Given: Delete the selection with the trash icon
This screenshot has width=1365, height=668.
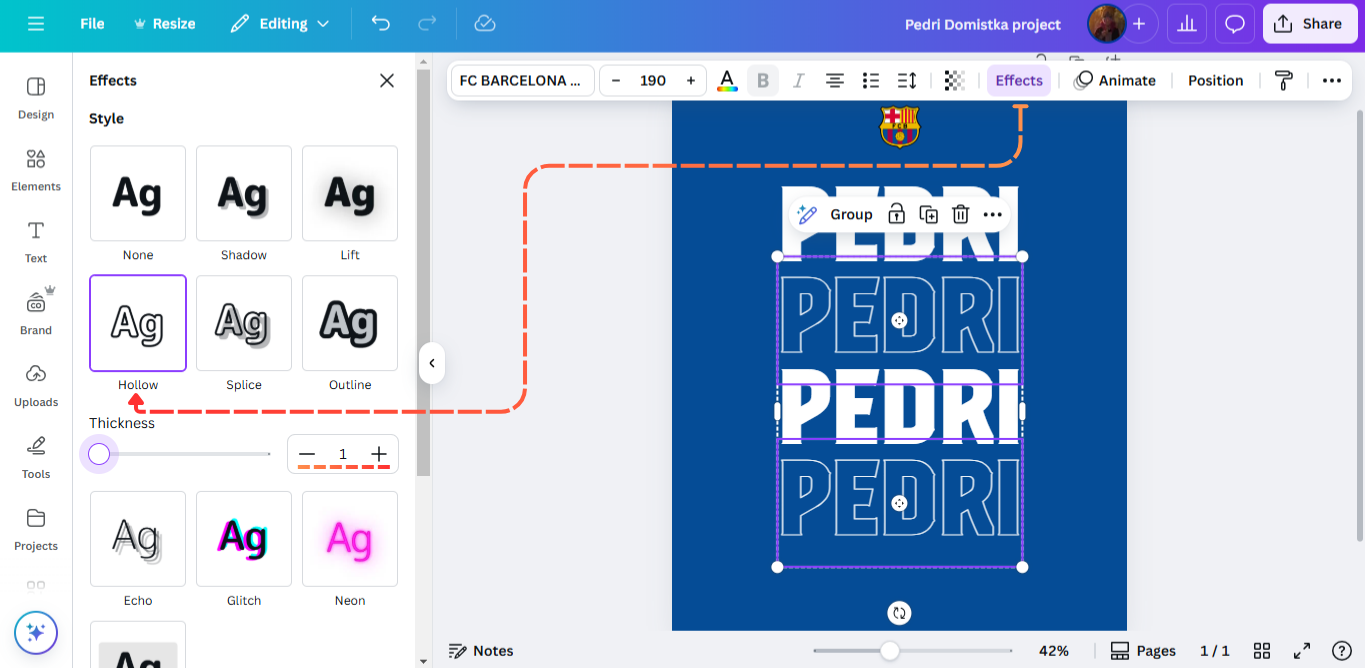Looking at the screenshot, I should click(x=960, y=214).
